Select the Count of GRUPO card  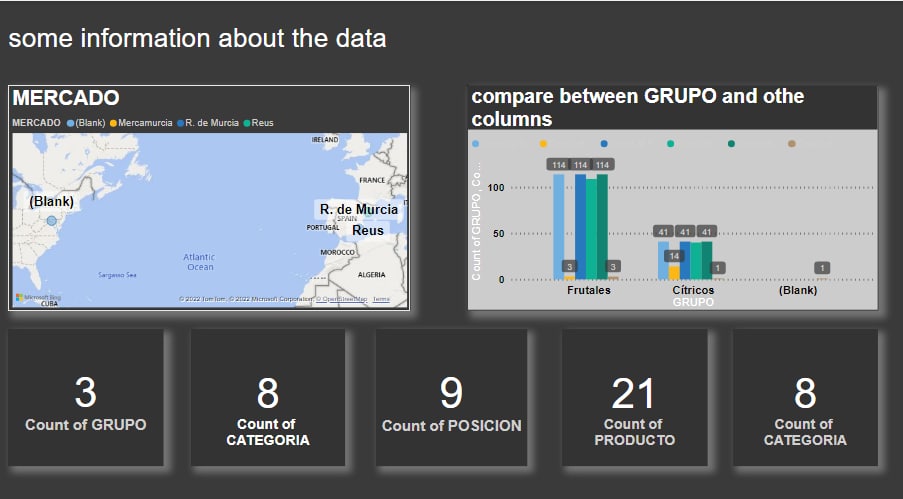[86, 398]
